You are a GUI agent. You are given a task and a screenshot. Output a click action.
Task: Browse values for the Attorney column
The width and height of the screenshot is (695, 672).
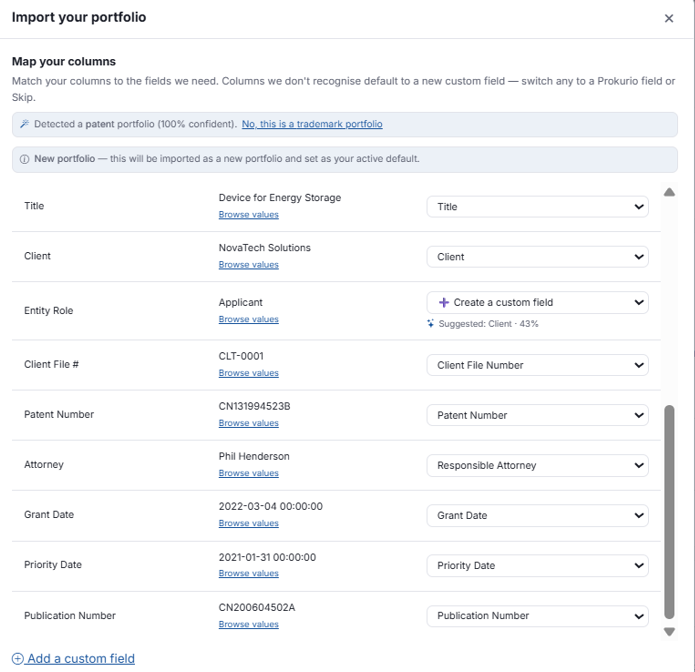249,473
